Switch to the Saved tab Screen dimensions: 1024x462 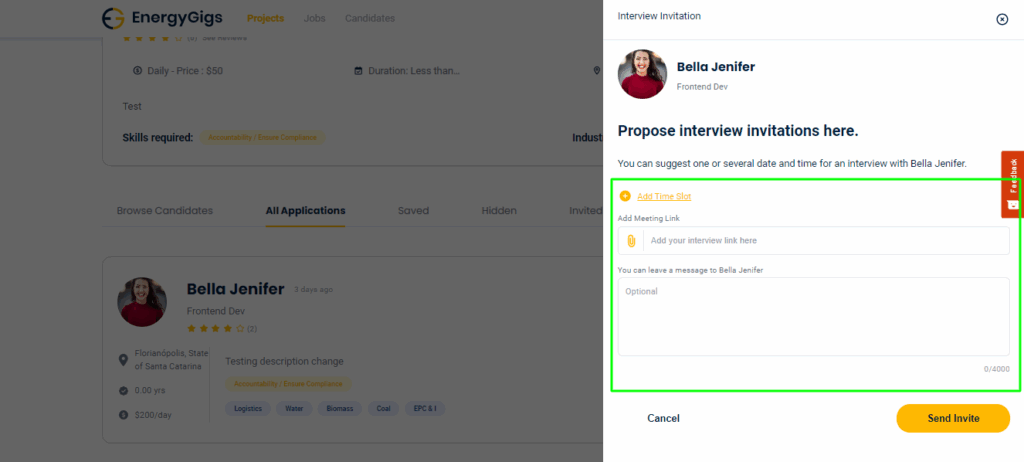pos(413,211)
